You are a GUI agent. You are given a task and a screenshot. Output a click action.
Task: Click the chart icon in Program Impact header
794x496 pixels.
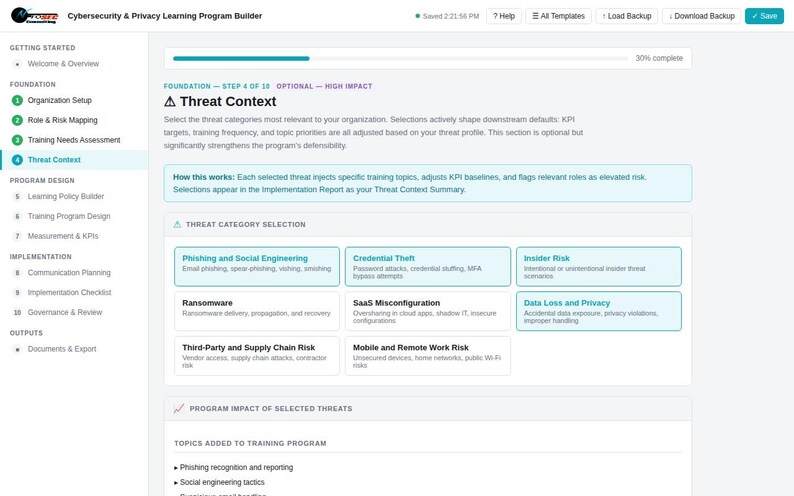coord(178,408)
